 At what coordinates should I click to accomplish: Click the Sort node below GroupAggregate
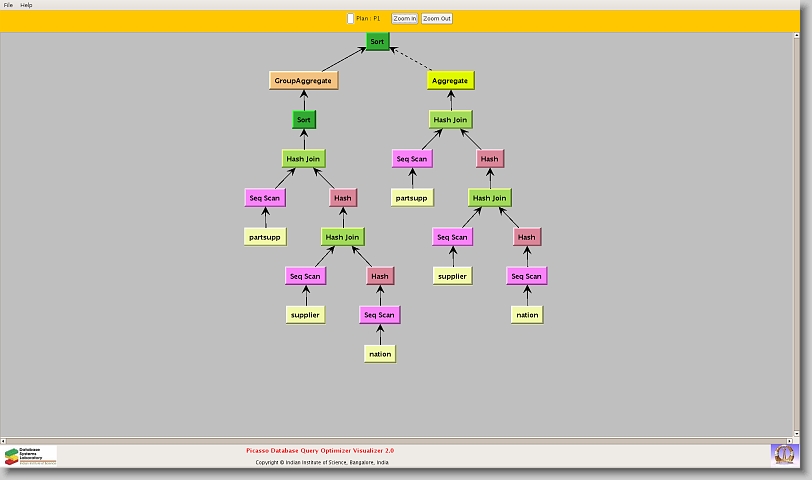(x=304, y=120)
